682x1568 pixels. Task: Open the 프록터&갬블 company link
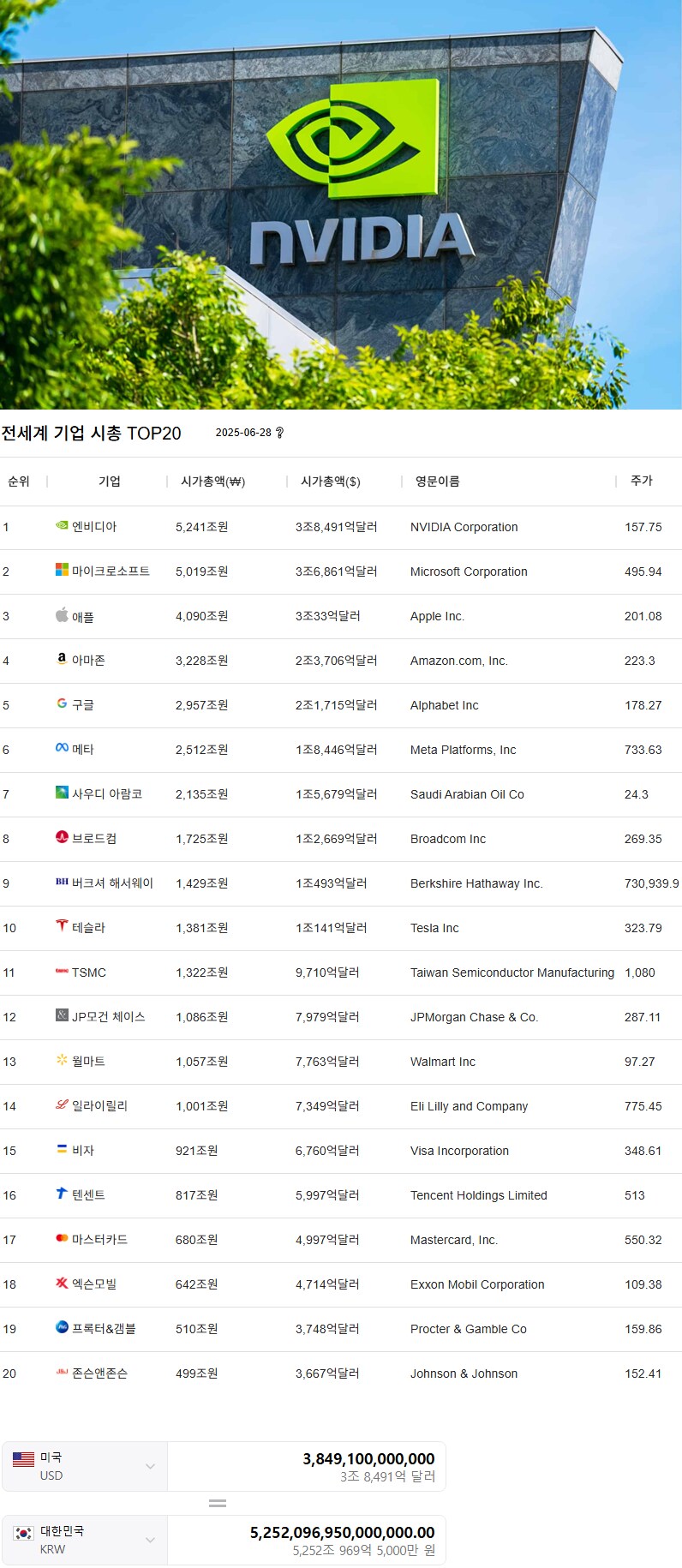(104, 1329)
